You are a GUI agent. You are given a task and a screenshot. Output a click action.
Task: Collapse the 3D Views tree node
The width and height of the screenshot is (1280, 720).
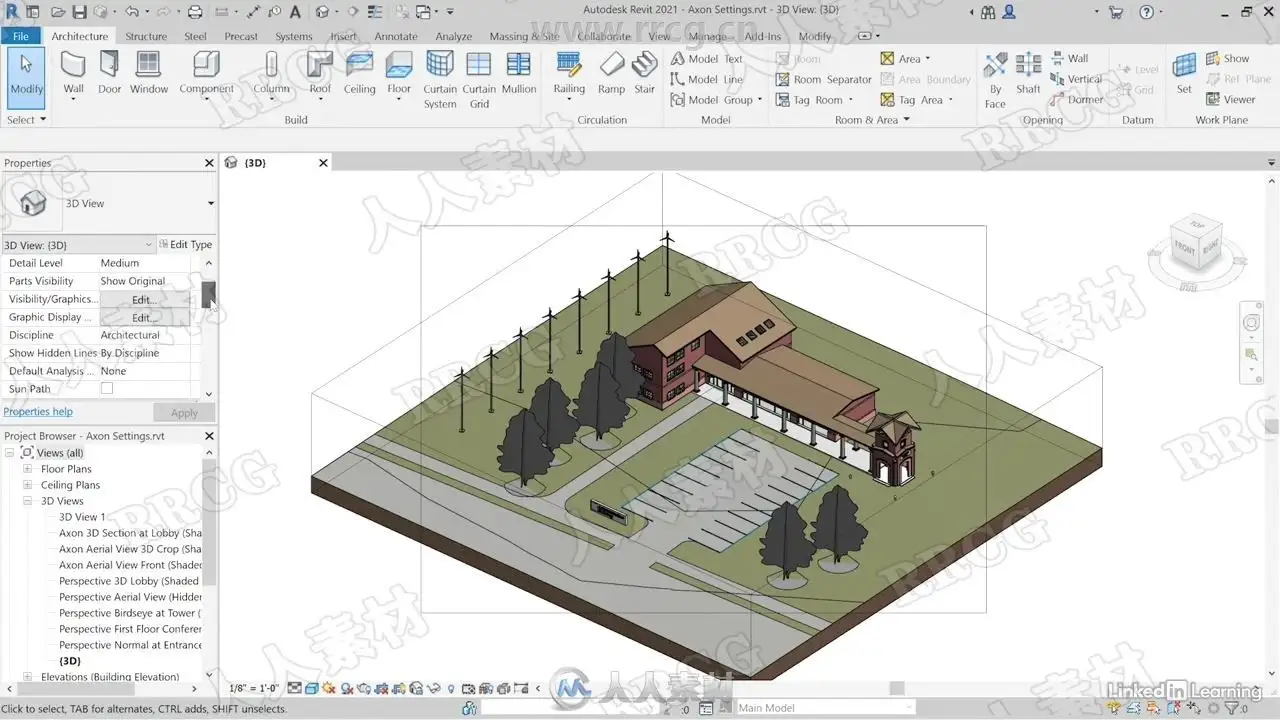tap(28, 501)
